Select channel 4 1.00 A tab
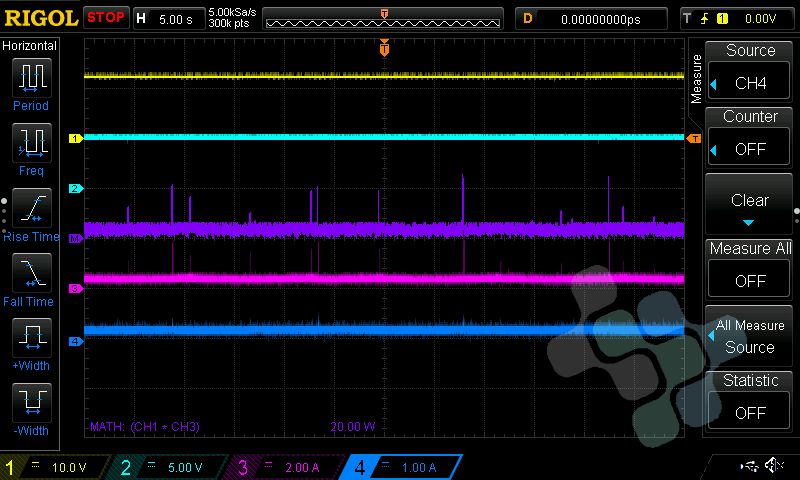800x480 pixels. 403,467
